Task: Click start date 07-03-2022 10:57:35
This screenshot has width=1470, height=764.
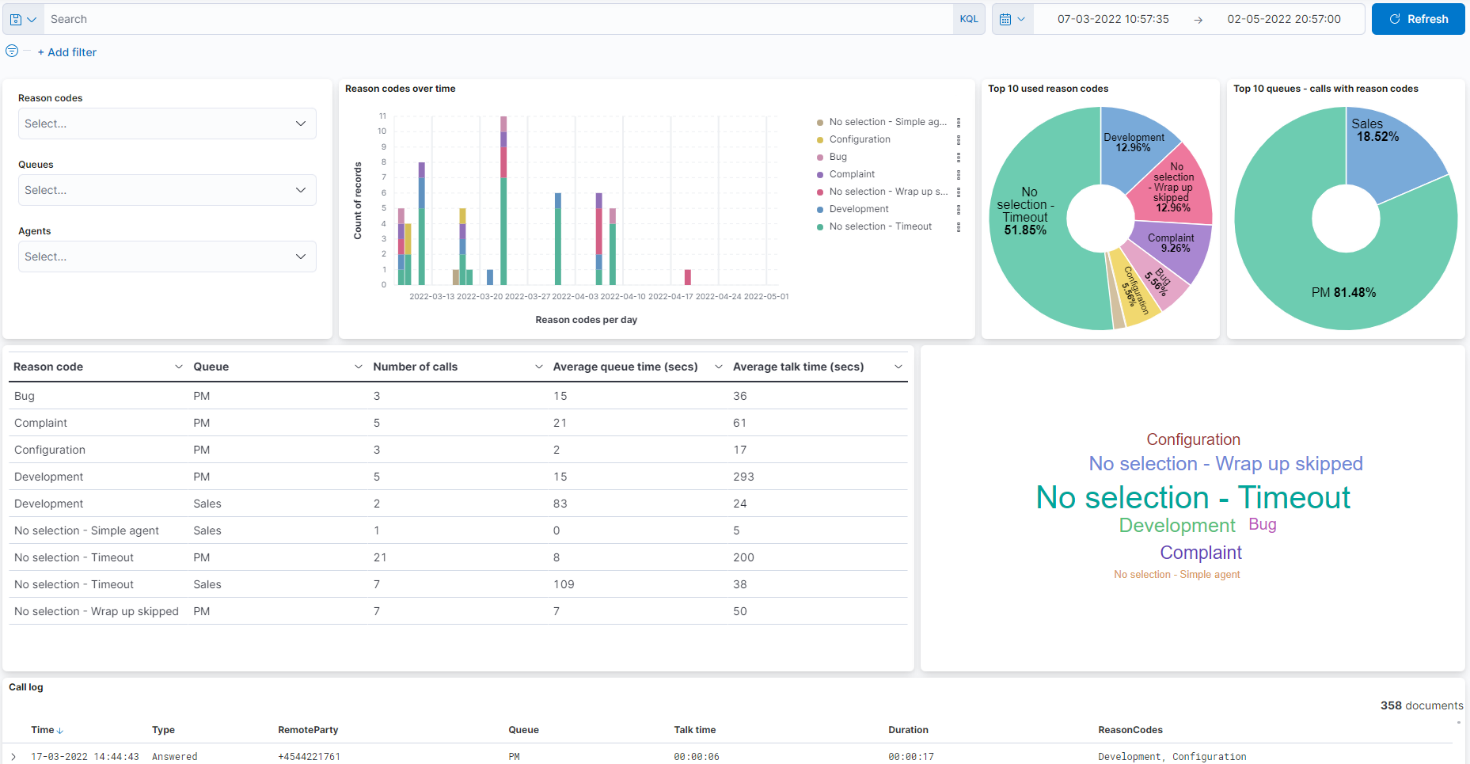Action: click(x=1113, y=19)
